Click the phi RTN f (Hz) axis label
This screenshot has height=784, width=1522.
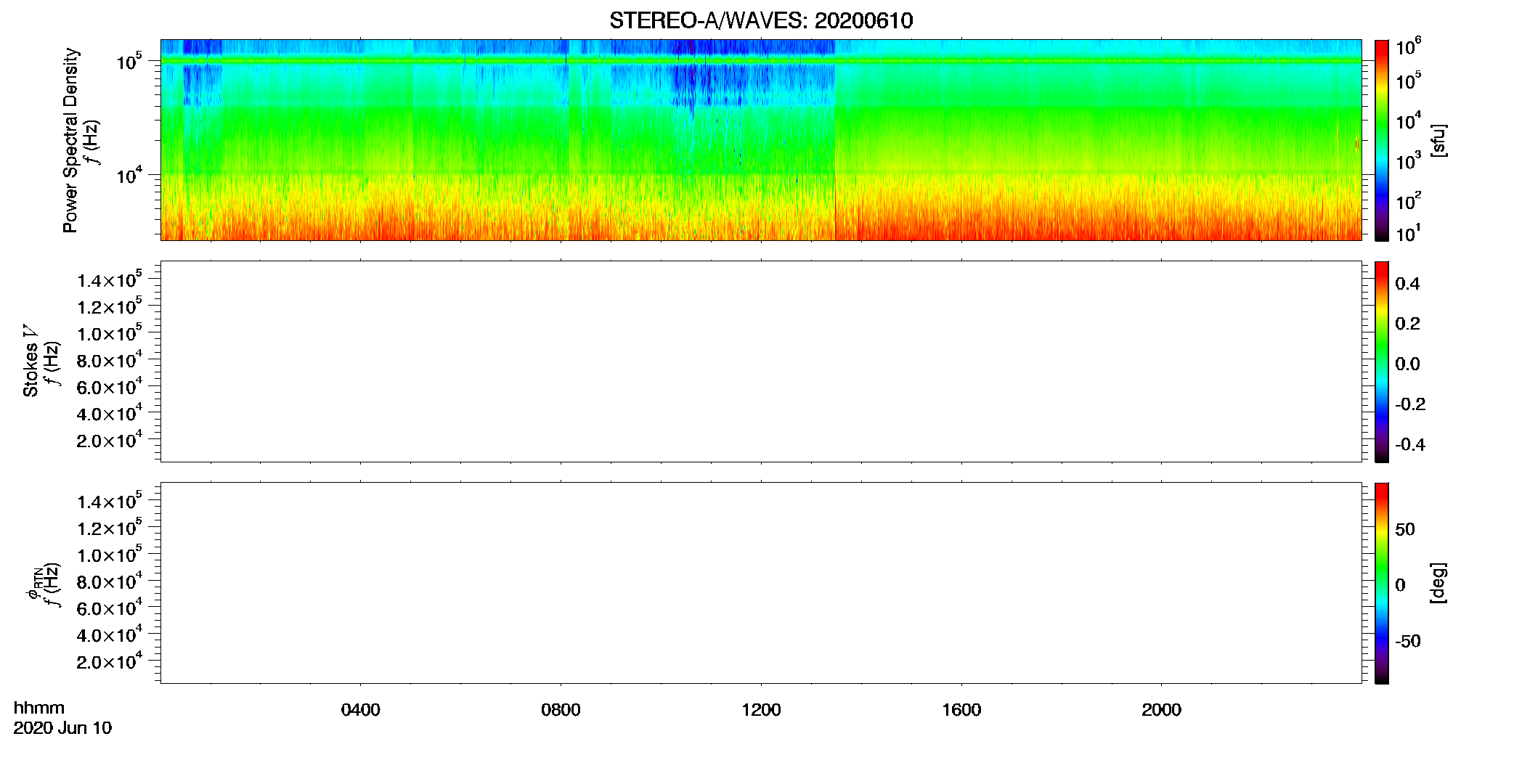pyautogui.click(x=44, y=585)
